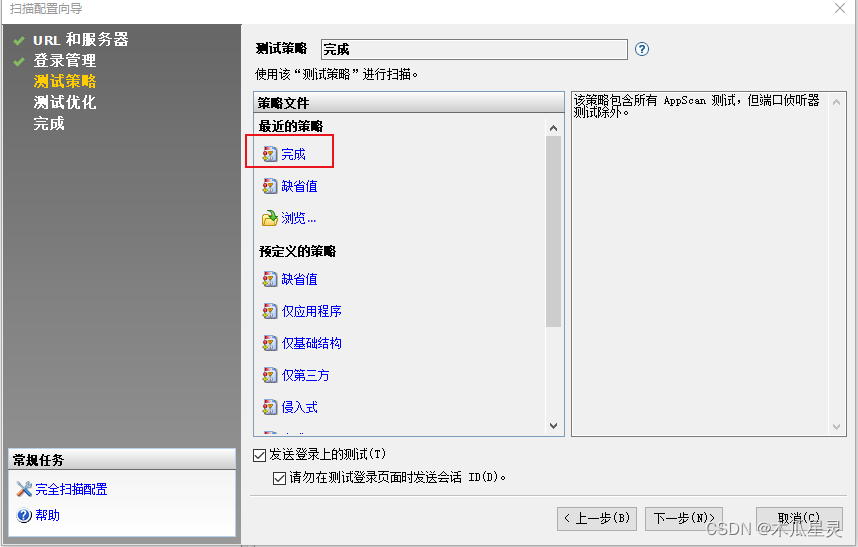Open the 帮助 link in 常规任务
The height and width of the screenshot is (547, 858).
(x=48, y=515)
